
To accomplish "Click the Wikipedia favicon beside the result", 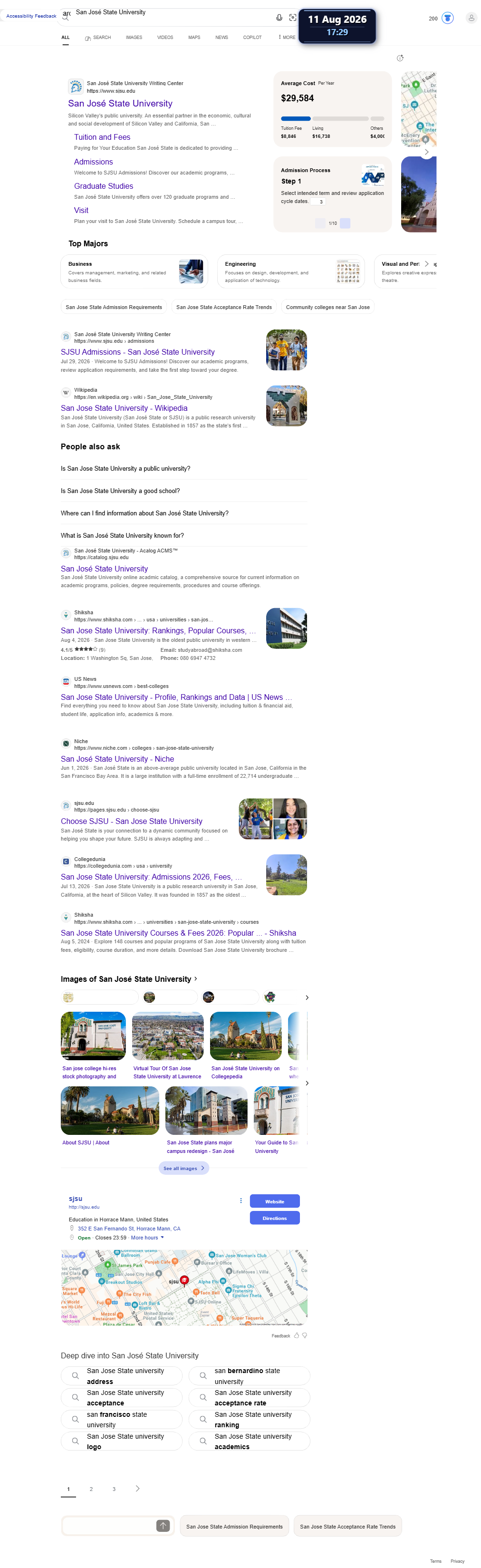I will [x=66, y=393].
